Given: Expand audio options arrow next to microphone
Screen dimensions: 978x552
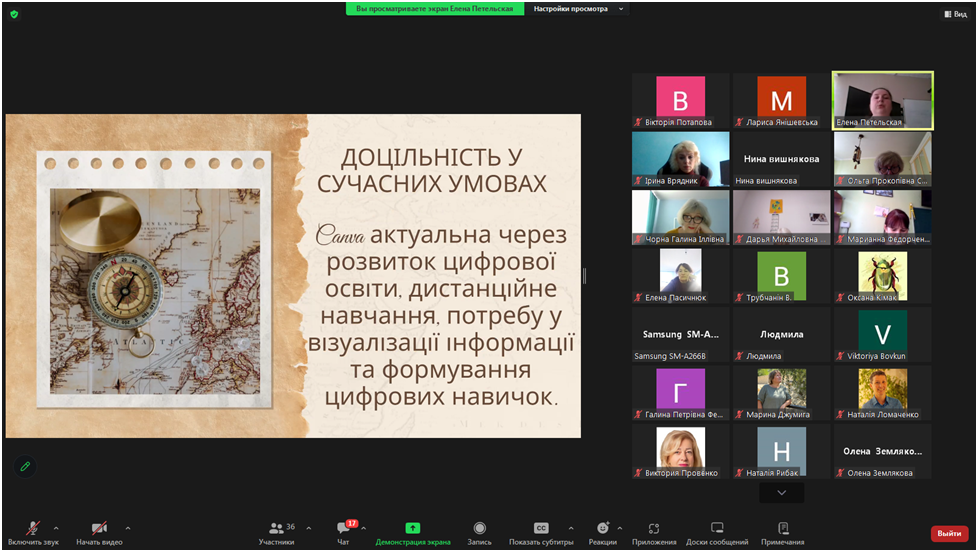Looking at the screenshot, I should point(56,528).
